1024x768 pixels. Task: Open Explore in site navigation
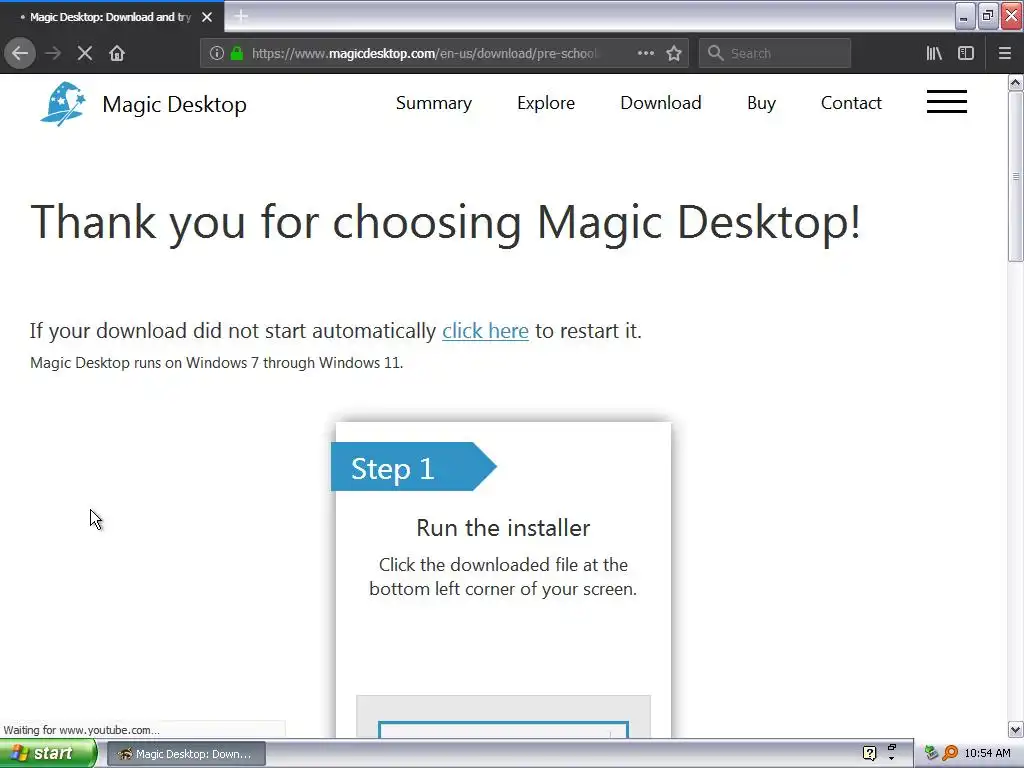click(x=546, y=103)
